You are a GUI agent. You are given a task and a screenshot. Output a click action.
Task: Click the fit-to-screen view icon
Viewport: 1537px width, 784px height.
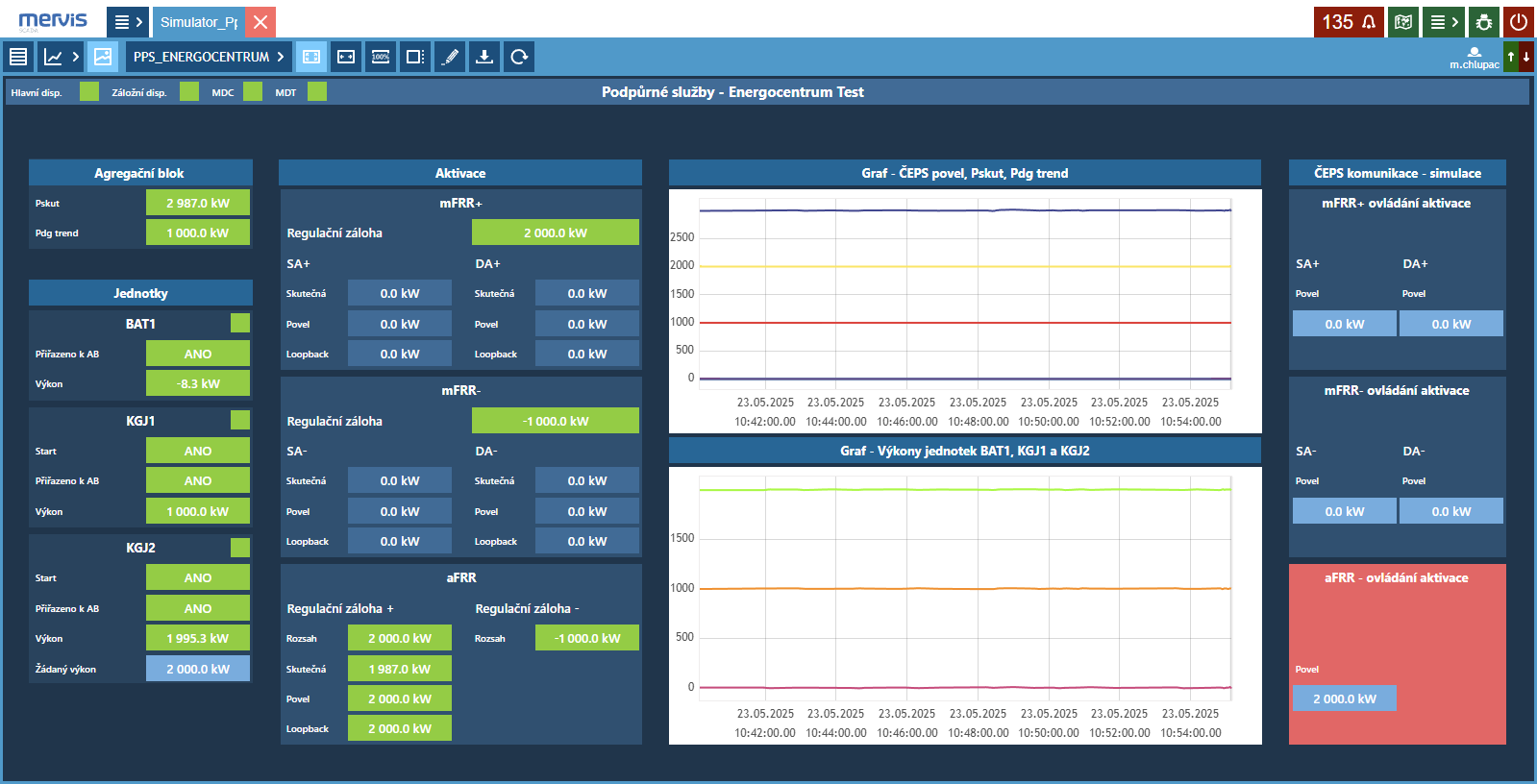[x=311, y=57]
